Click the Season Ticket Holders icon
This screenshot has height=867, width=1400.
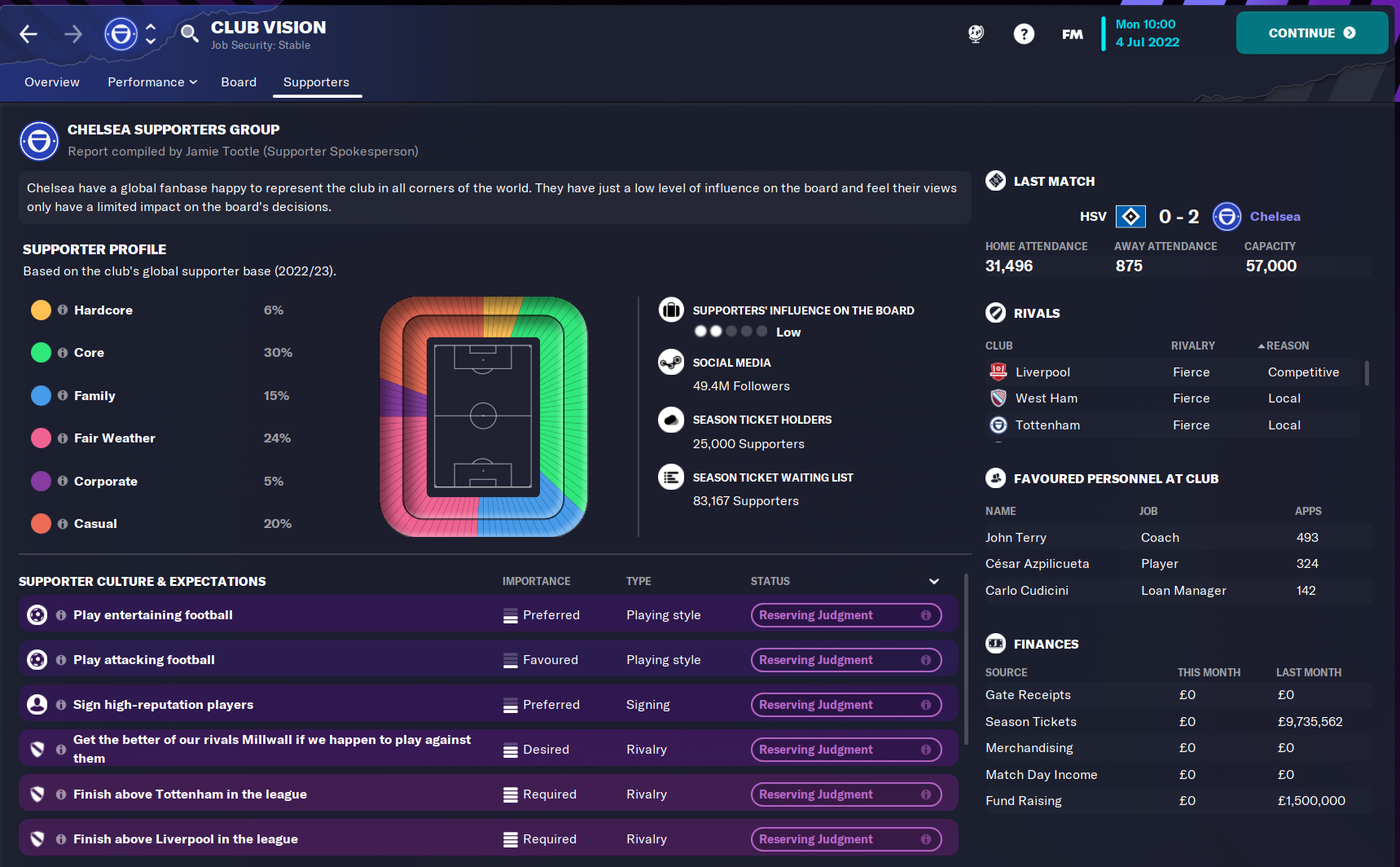671,420
